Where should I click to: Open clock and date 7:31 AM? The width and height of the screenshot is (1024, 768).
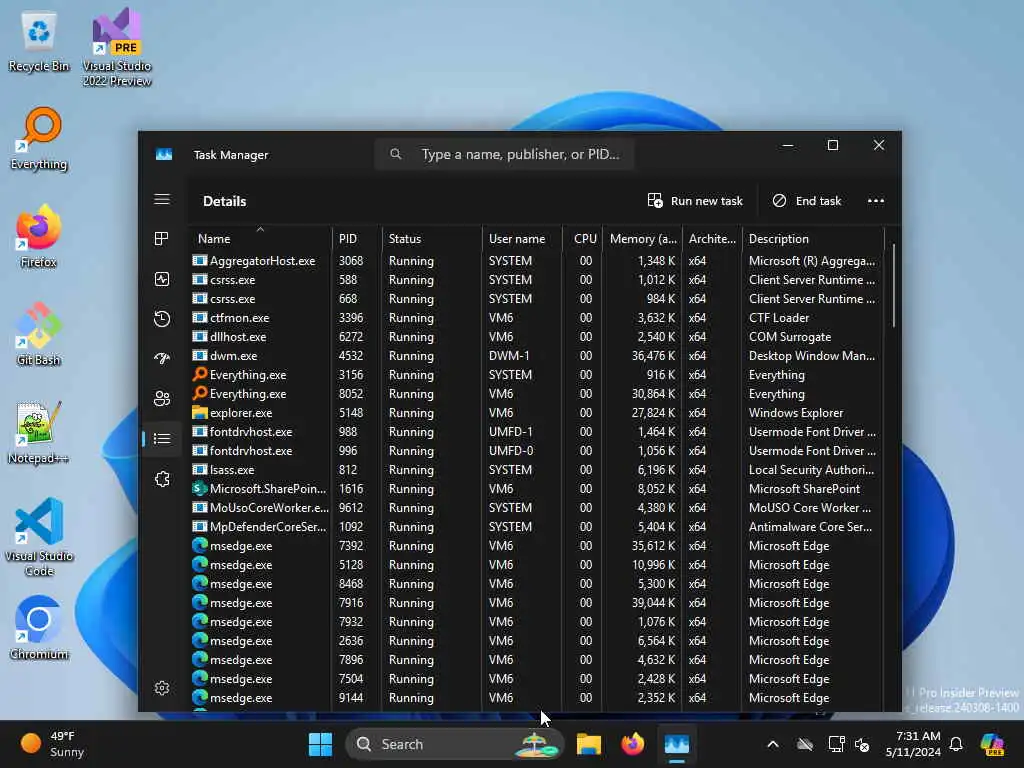[913, 744]
